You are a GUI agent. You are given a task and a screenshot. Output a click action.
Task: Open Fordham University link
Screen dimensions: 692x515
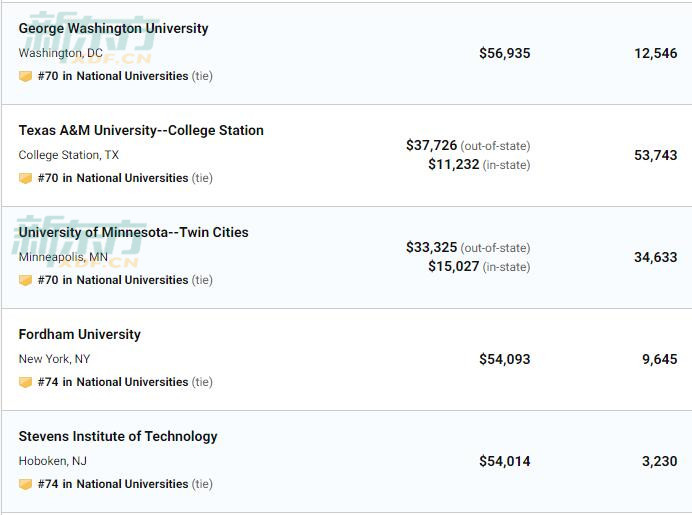[x=79, y=335]
